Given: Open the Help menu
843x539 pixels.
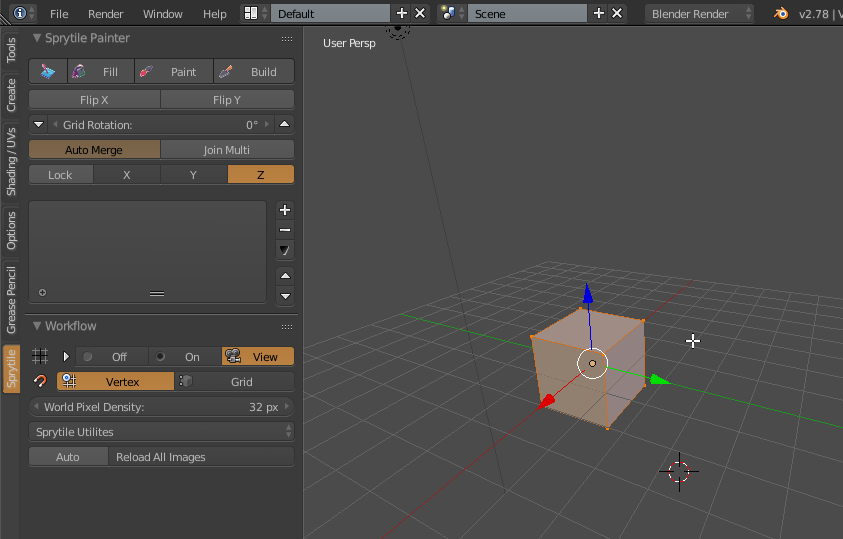Looking at the screenshot, I should 215,13.
